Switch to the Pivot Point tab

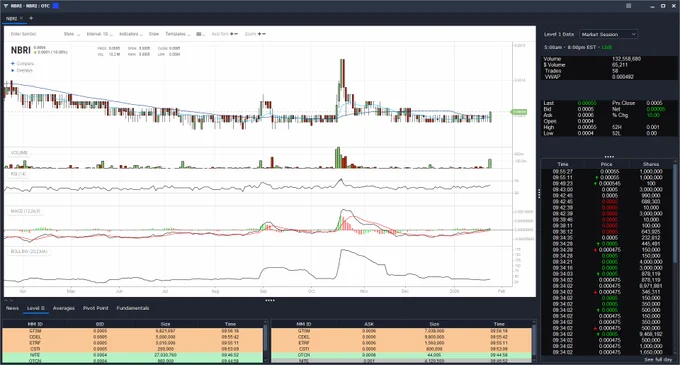95,308
